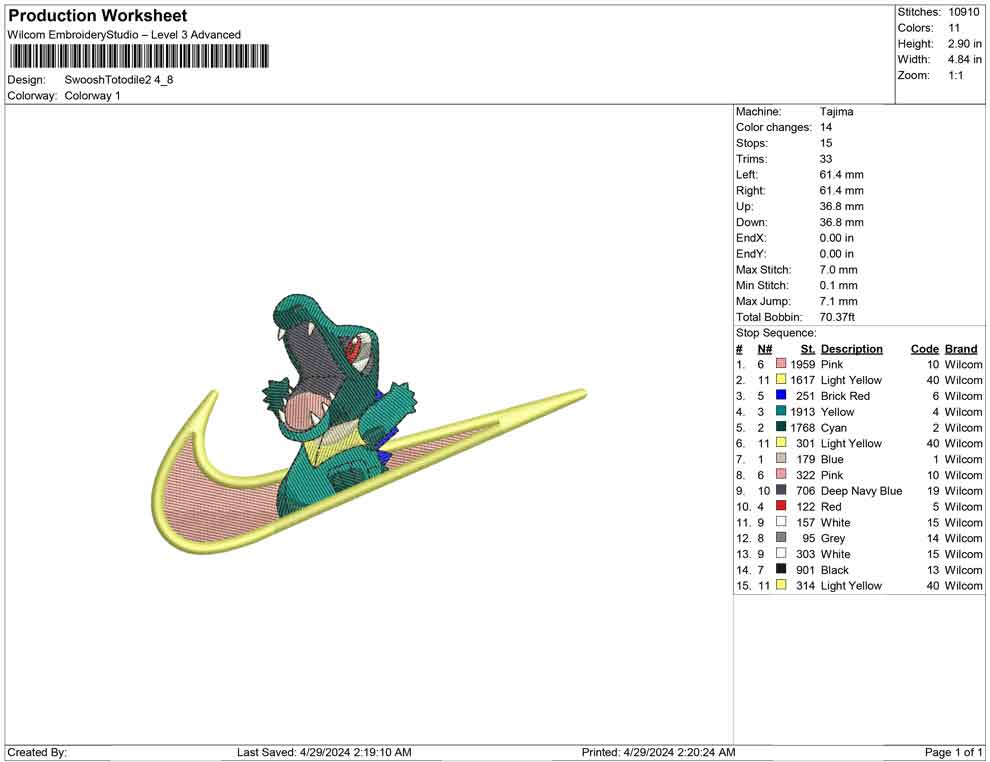Click the St. column header
Viewport: 990px width, 762px height.
click(x=808, y=349)
